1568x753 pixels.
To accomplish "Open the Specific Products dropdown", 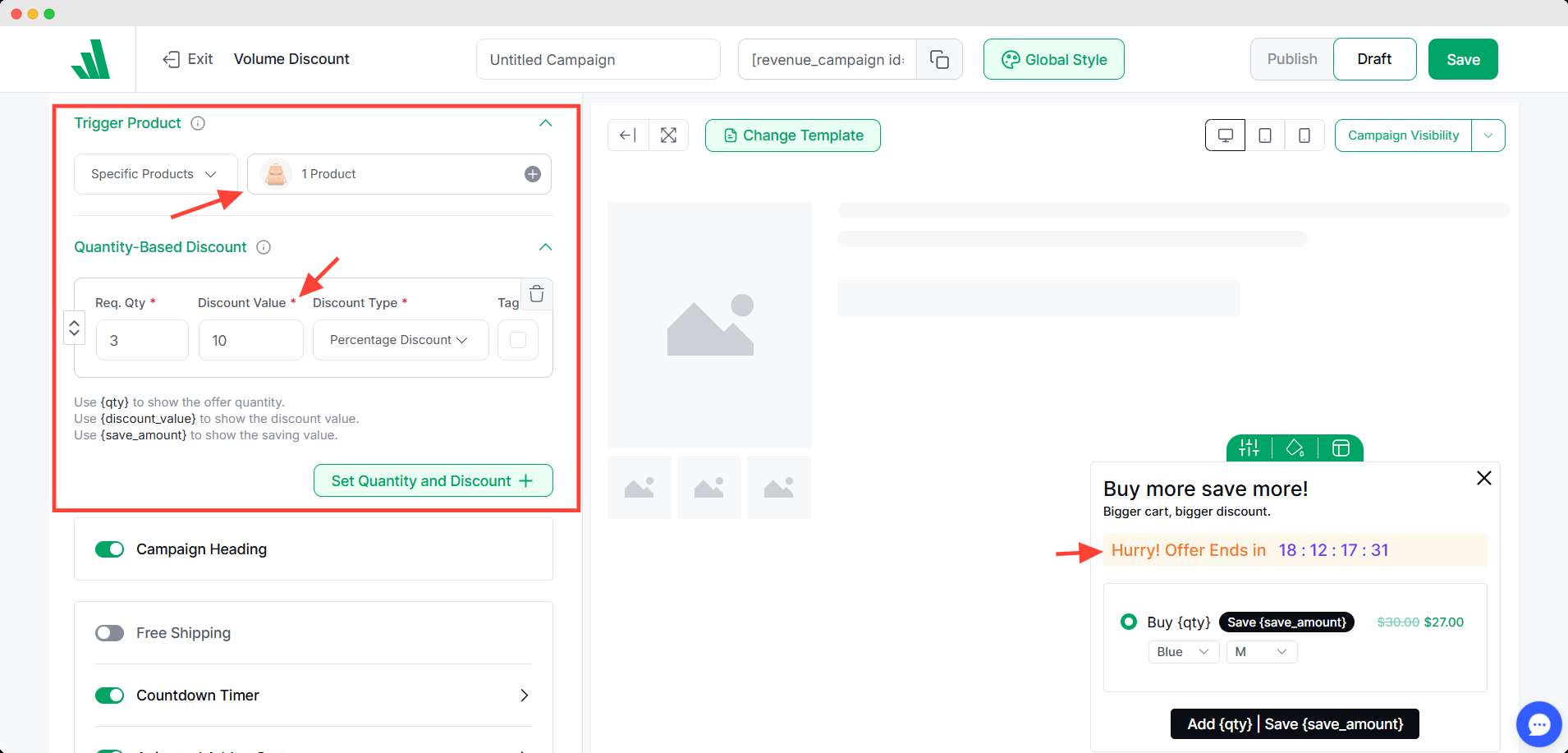I will coord(155,174).
